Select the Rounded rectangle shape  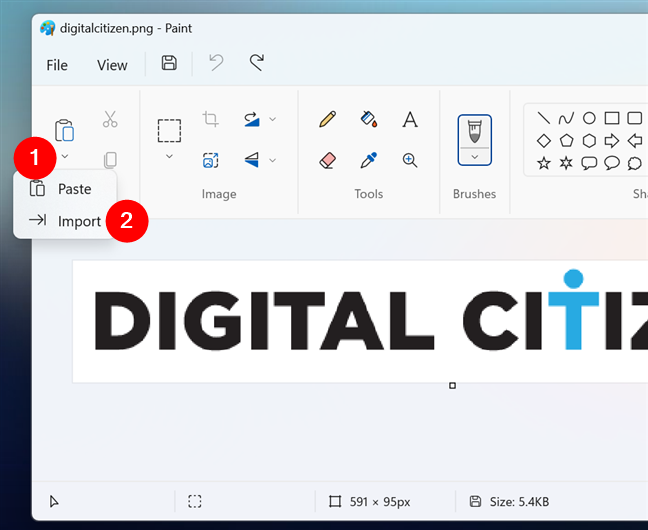point(634,118)
